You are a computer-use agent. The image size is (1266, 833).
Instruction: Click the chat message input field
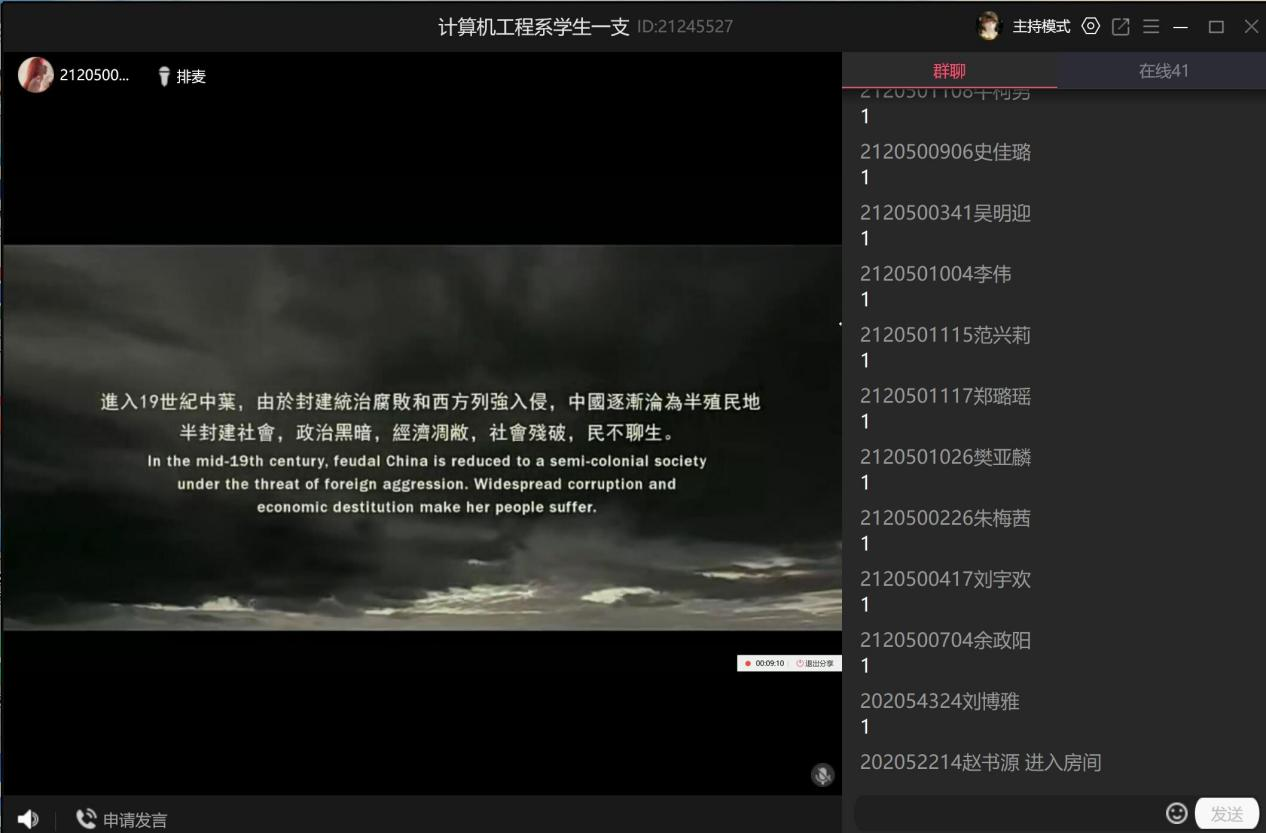(1008, 814)
